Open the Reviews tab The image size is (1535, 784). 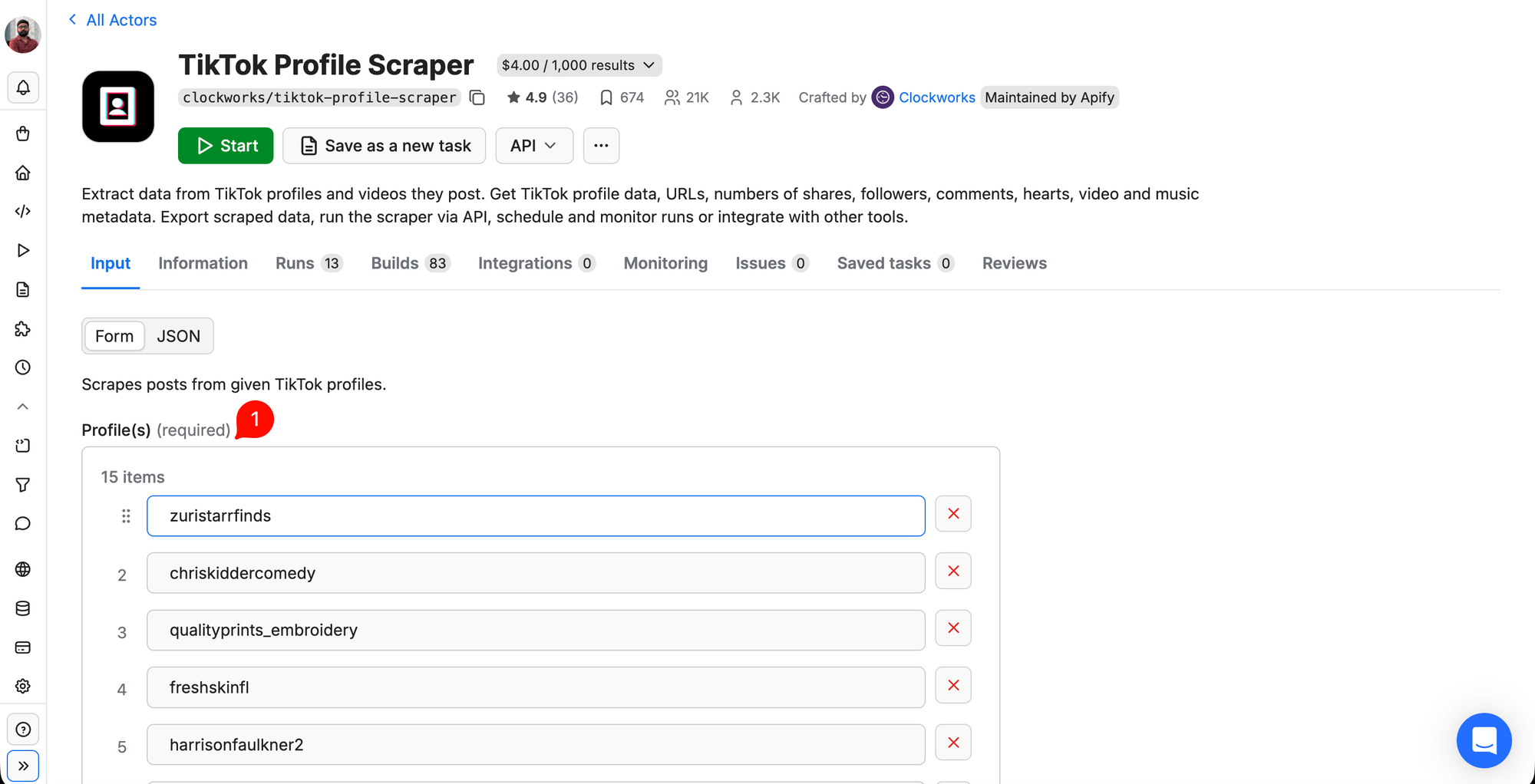(x=1014, y=263)
